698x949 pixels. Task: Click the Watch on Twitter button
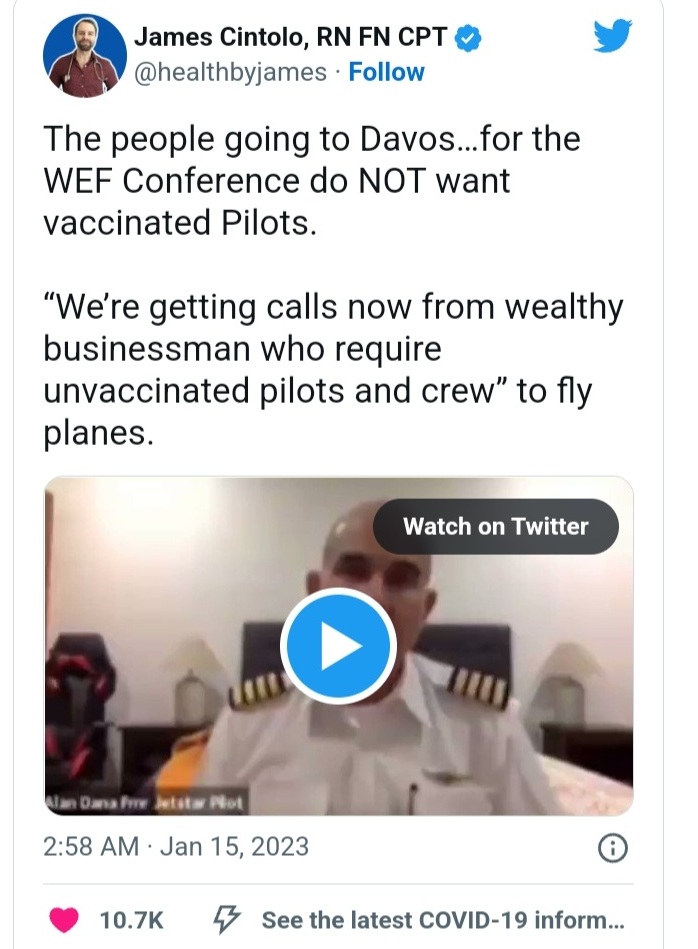click(495, 526)
